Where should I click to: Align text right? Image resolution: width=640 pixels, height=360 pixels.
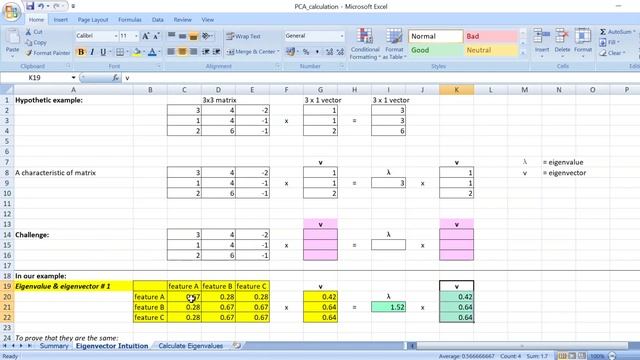point(193,52)
